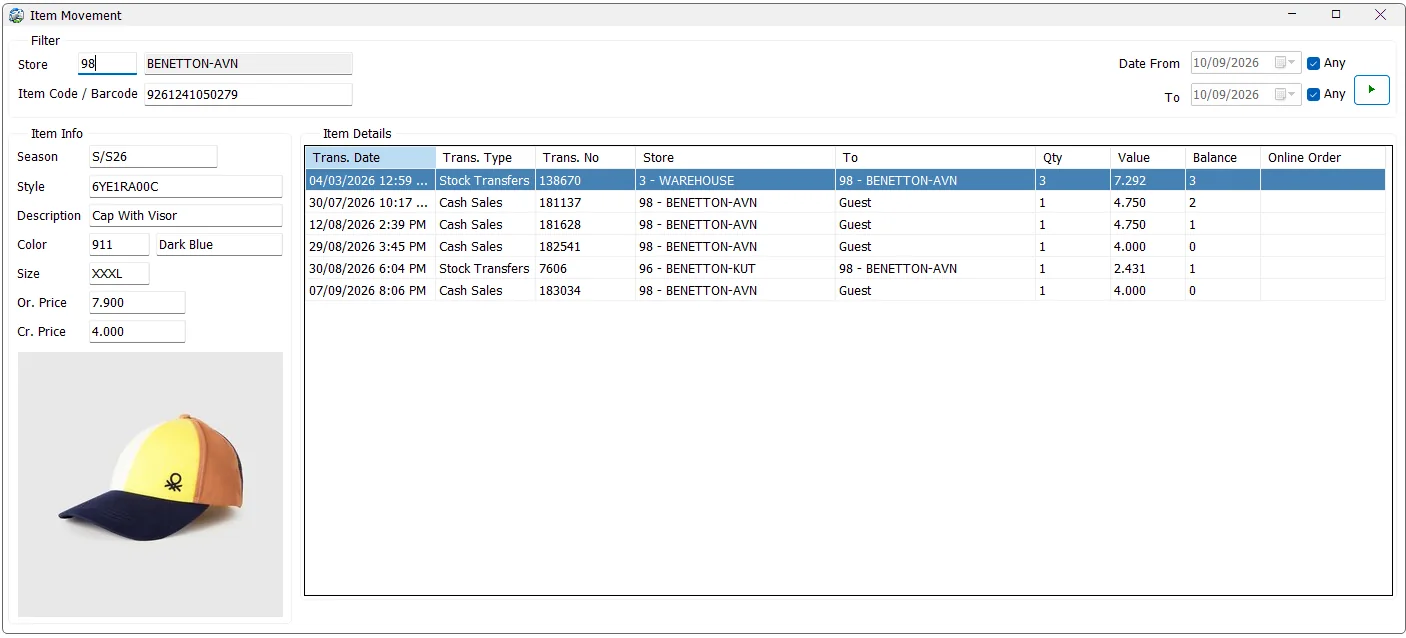Screen dimensions: 1406x638
Task: Toggle the To date Any checkbox
Action: (1314, 95)
